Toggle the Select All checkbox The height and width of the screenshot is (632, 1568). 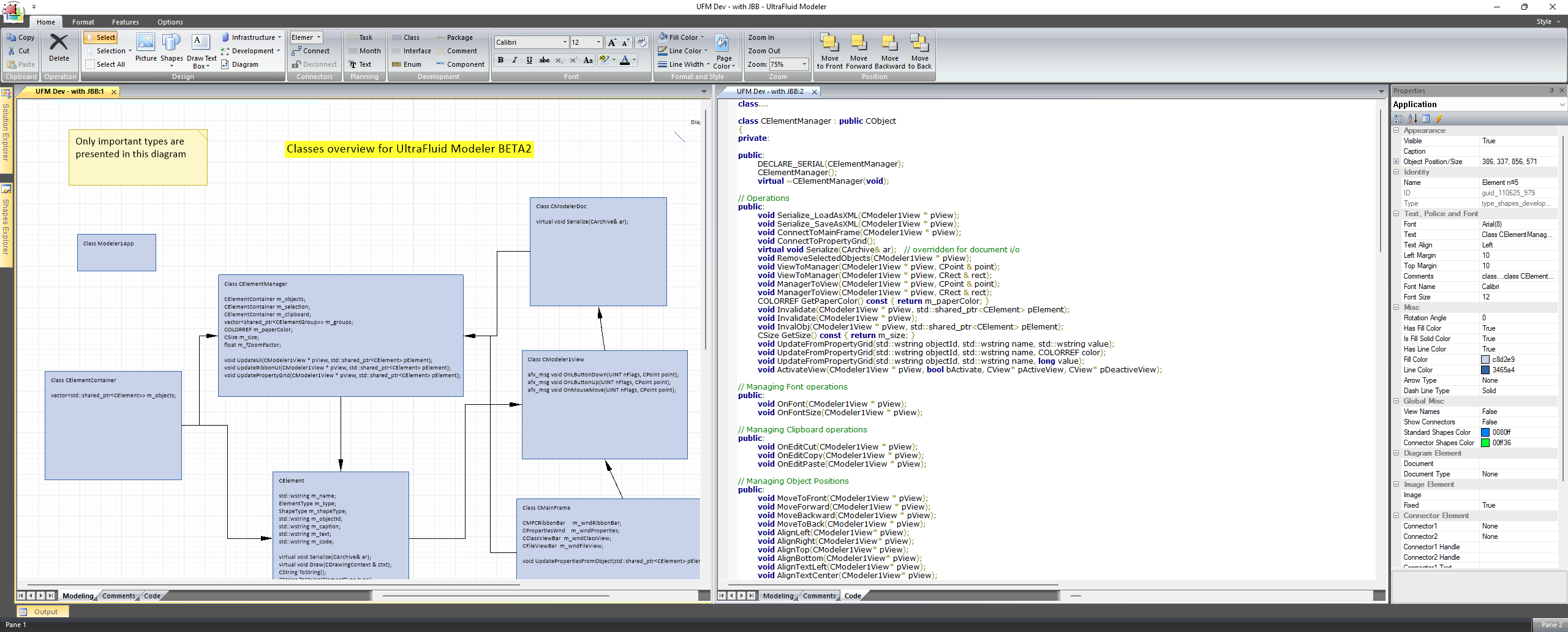(x=90, y=64)
